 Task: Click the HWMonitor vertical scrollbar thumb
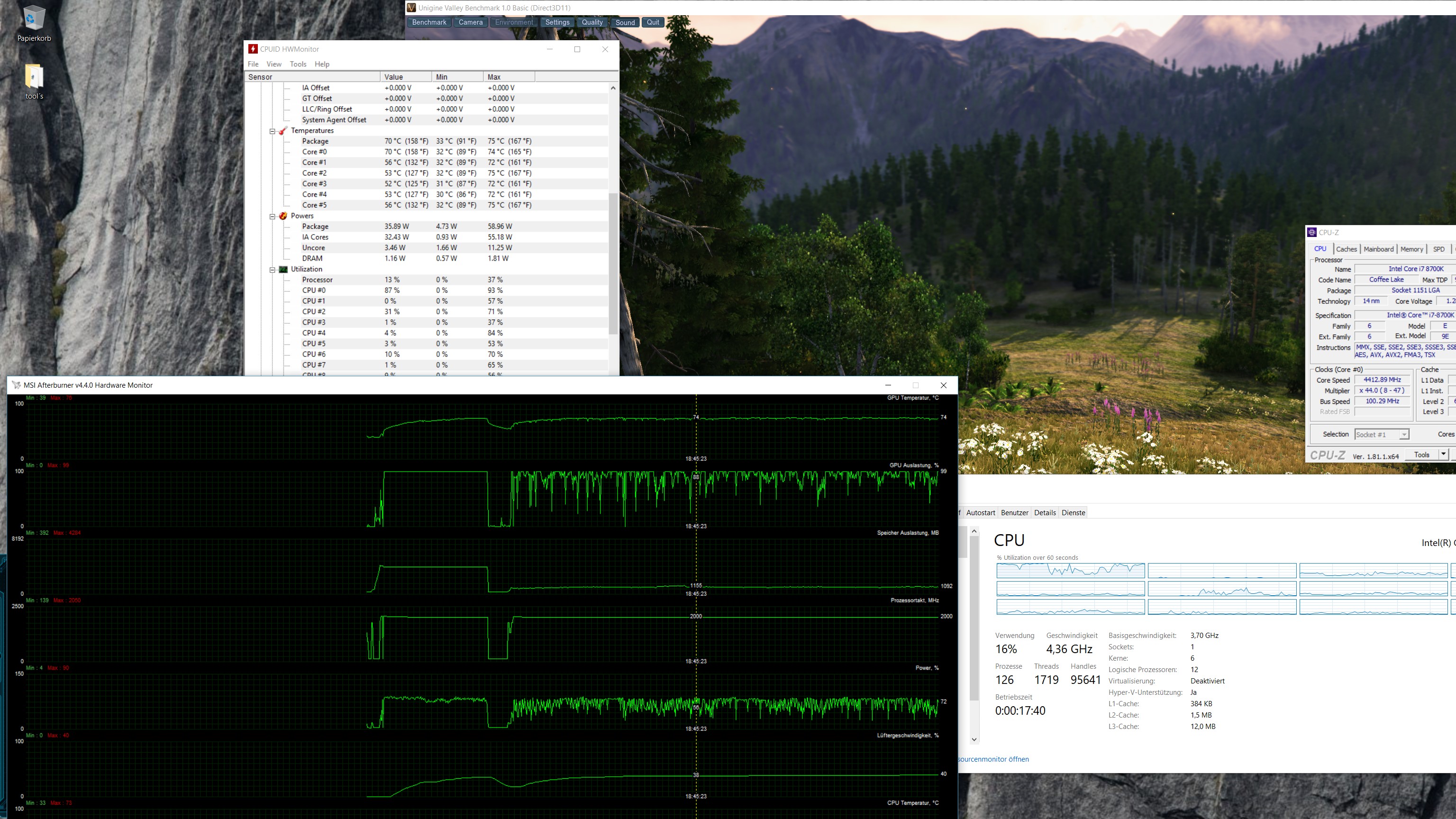[613, 263]
